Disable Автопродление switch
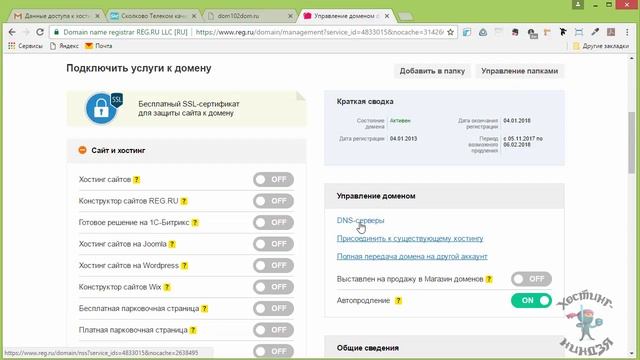Screen dimensions: 640x360 coord(531,300)
